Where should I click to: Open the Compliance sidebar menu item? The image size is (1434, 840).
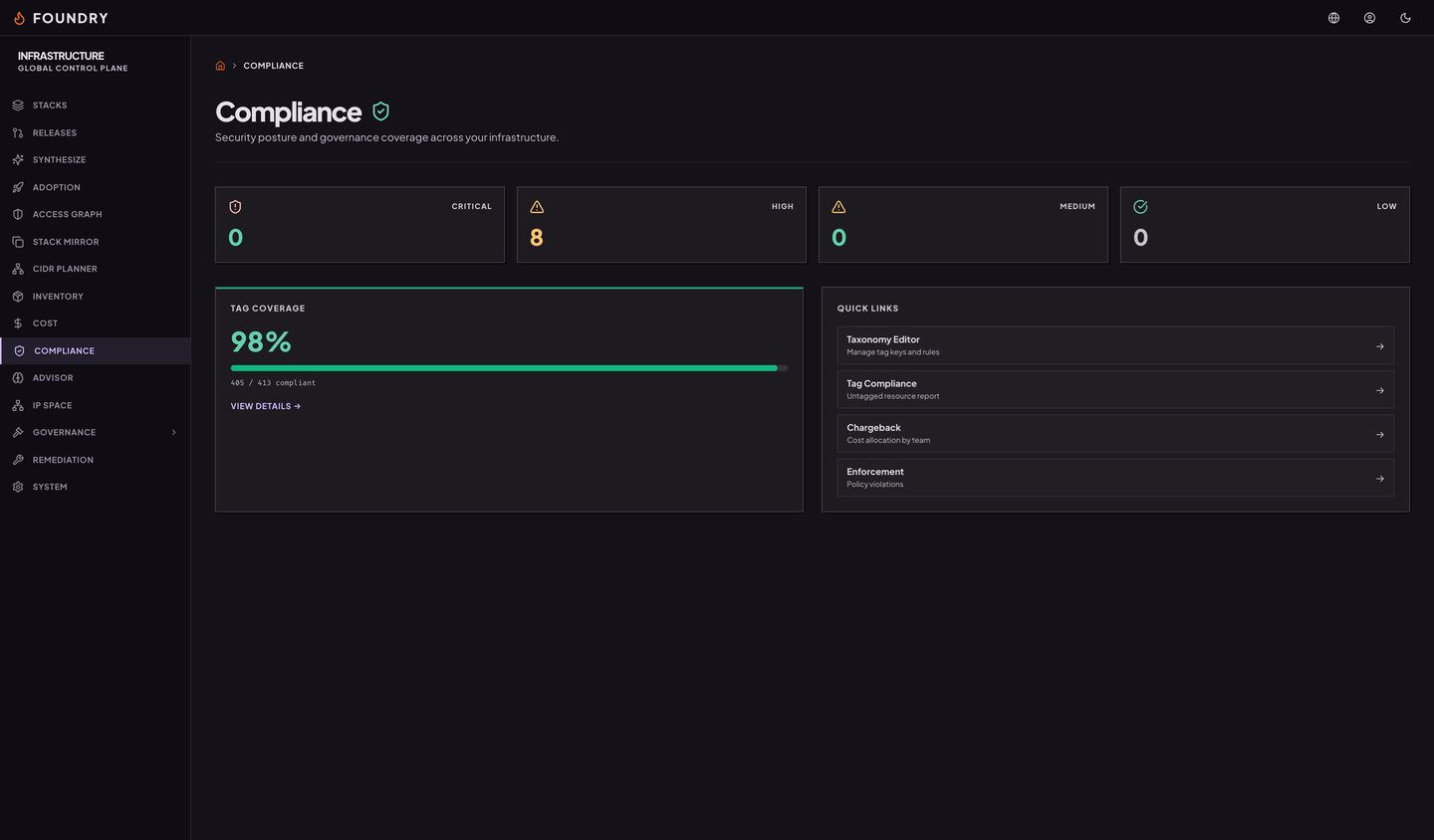(96, 350)
